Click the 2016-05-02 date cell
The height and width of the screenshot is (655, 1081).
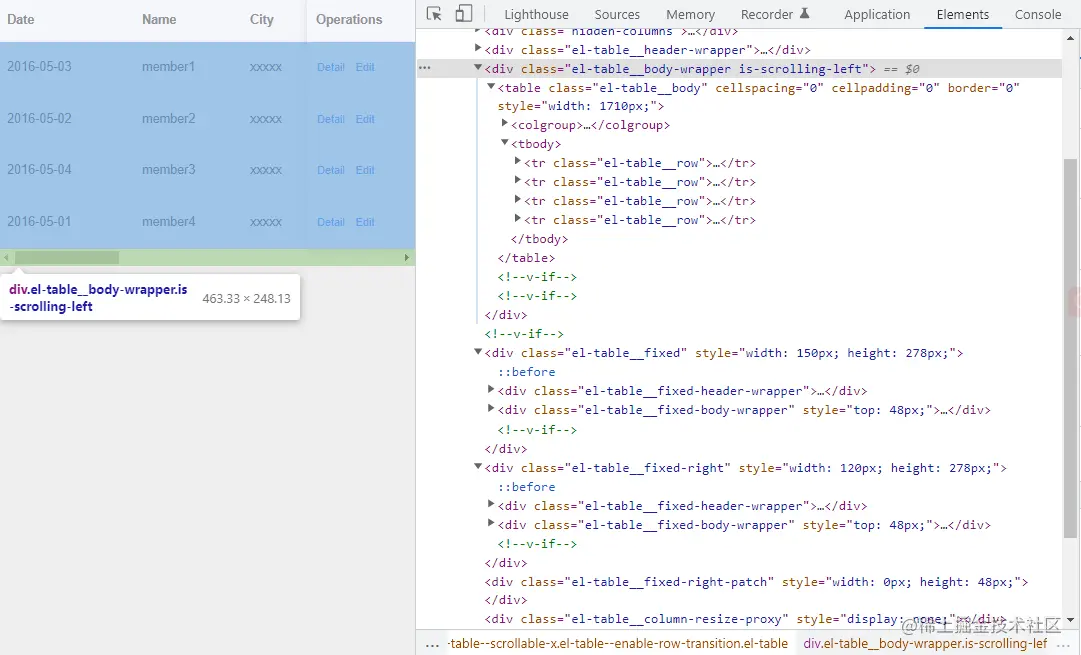[x=39, y=118]
